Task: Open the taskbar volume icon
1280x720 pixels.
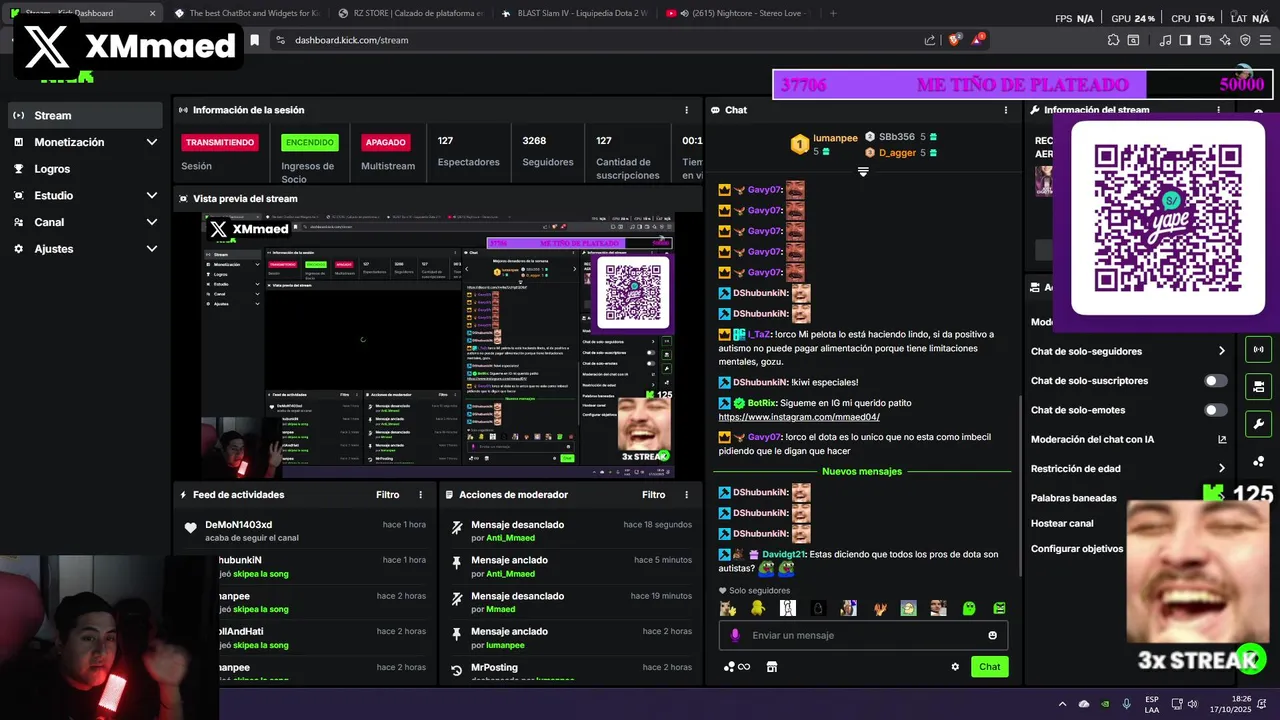Action: 1192,704
